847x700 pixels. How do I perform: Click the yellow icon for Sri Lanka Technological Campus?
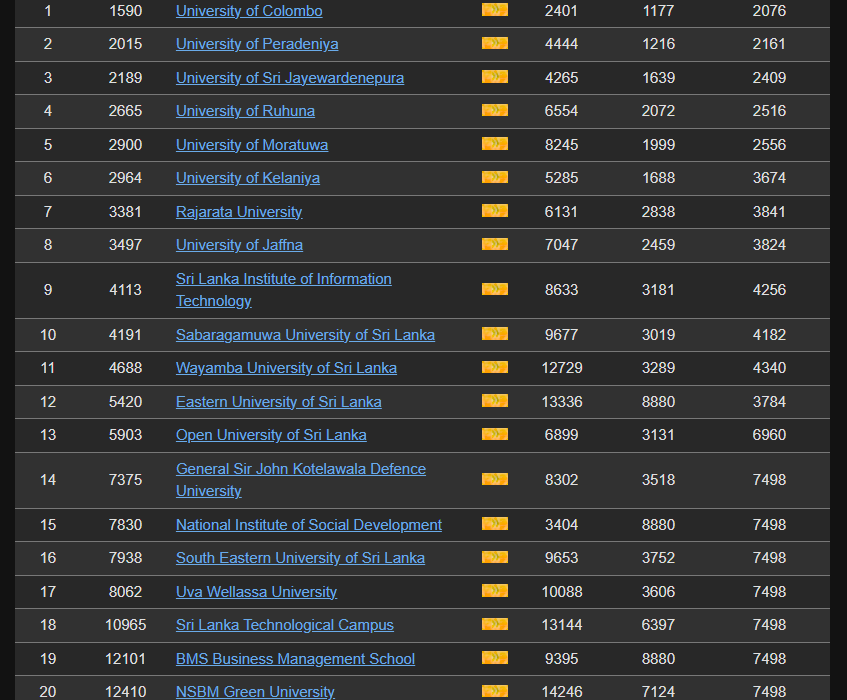pos(494,624)
